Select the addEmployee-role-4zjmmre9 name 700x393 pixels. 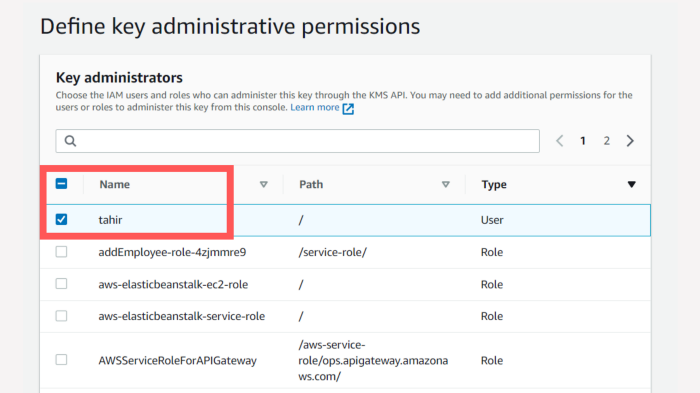pos(172,252)
